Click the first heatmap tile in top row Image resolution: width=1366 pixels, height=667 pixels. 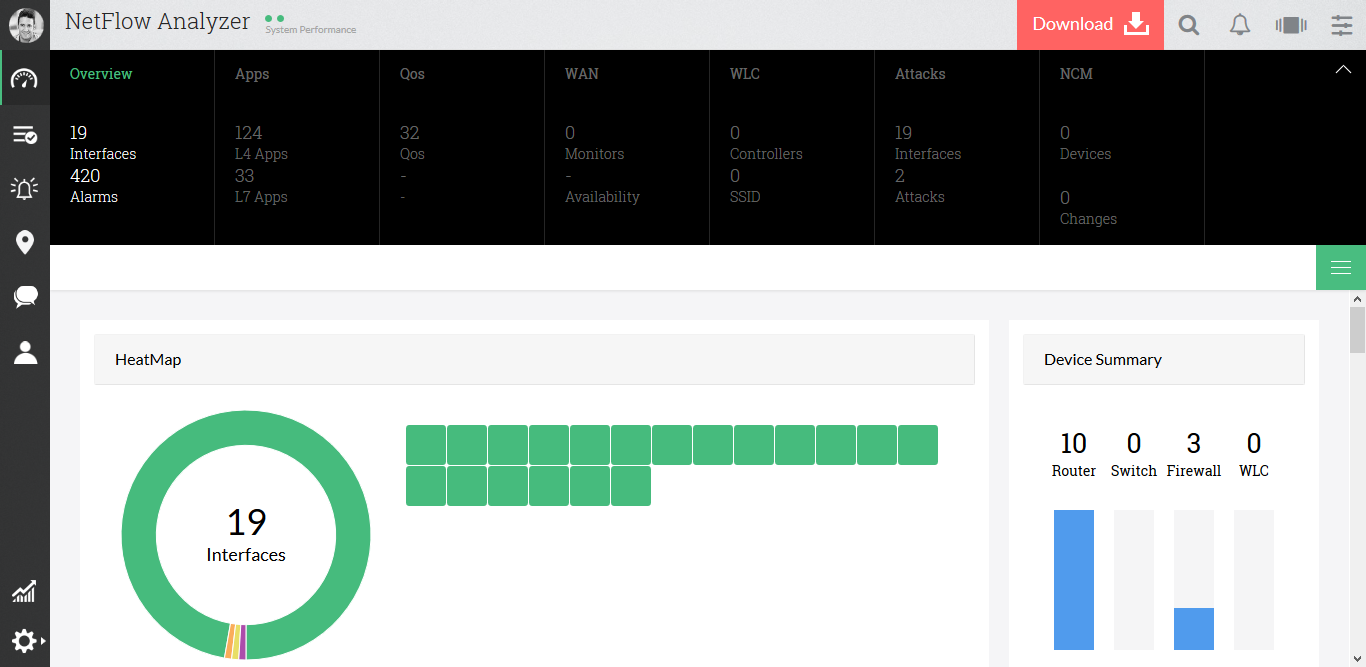(x=426, y=445)
